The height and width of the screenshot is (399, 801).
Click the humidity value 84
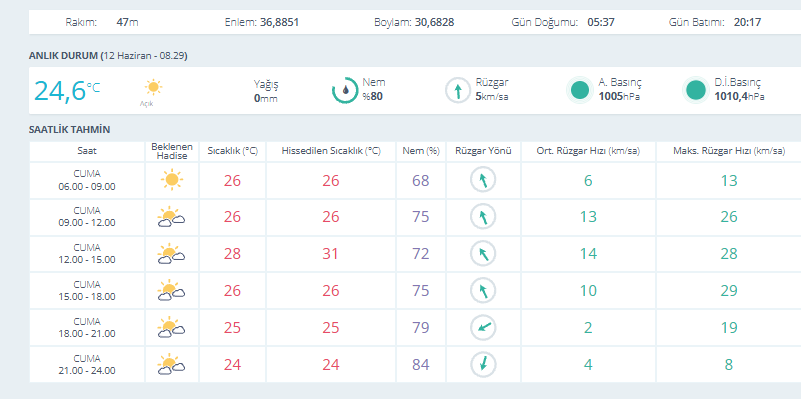[421, 365]
